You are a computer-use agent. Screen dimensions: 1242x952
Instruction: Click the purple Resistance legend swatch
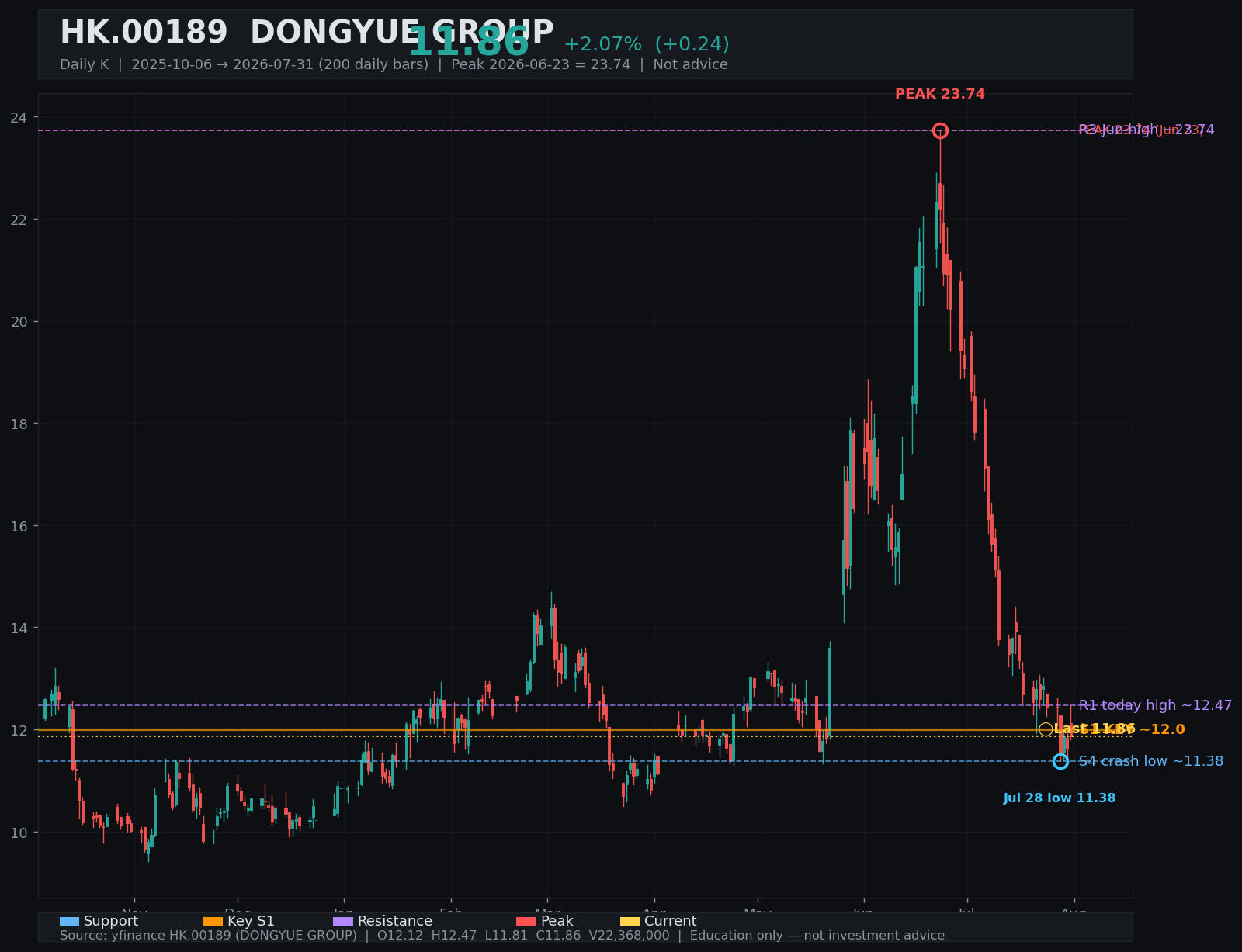(343, 921)
